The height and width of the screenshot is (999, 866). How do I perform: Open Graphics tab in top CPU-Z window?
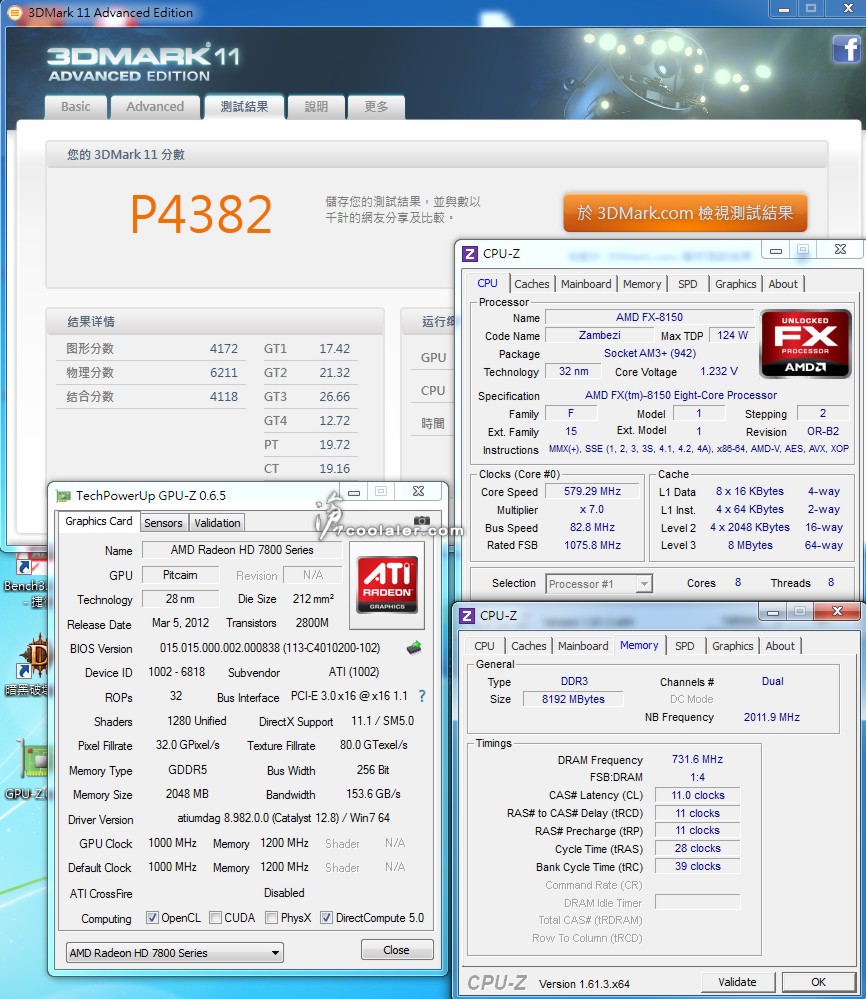(x=735, y=284)
